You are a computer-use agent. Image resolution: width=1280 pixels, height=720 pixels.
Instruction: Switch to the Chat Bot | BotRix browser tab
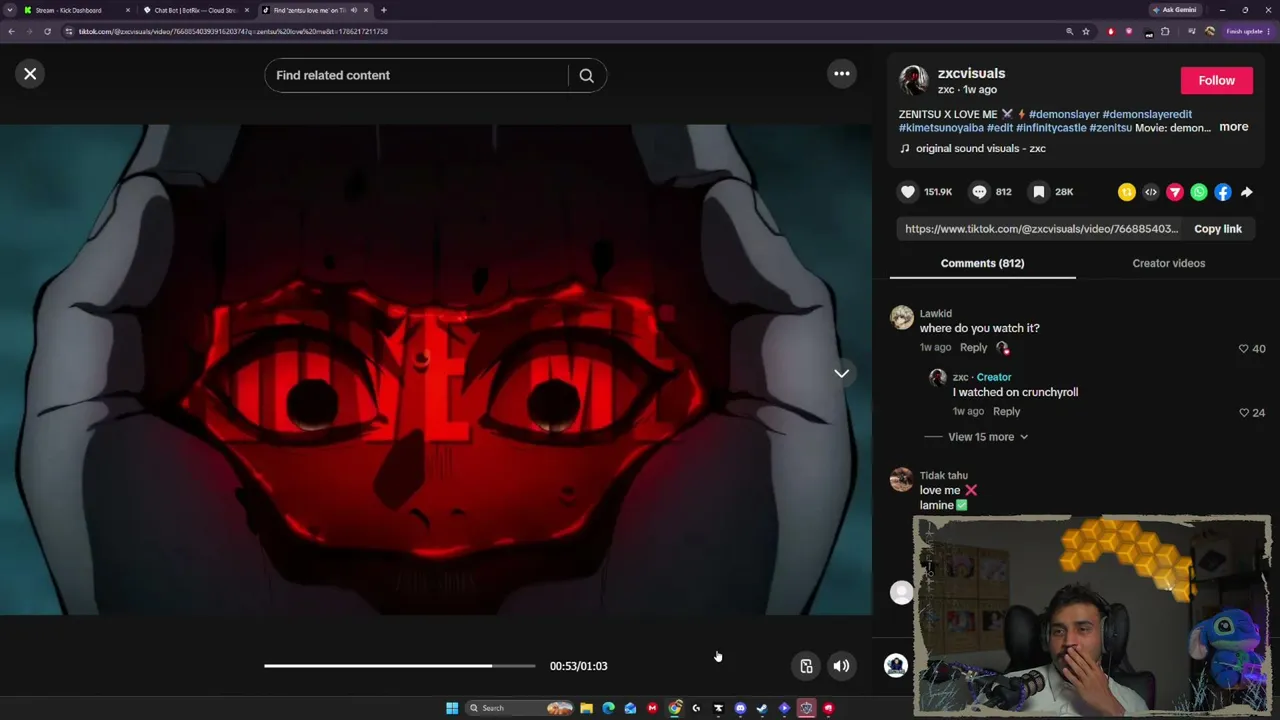tap(195, 10)
